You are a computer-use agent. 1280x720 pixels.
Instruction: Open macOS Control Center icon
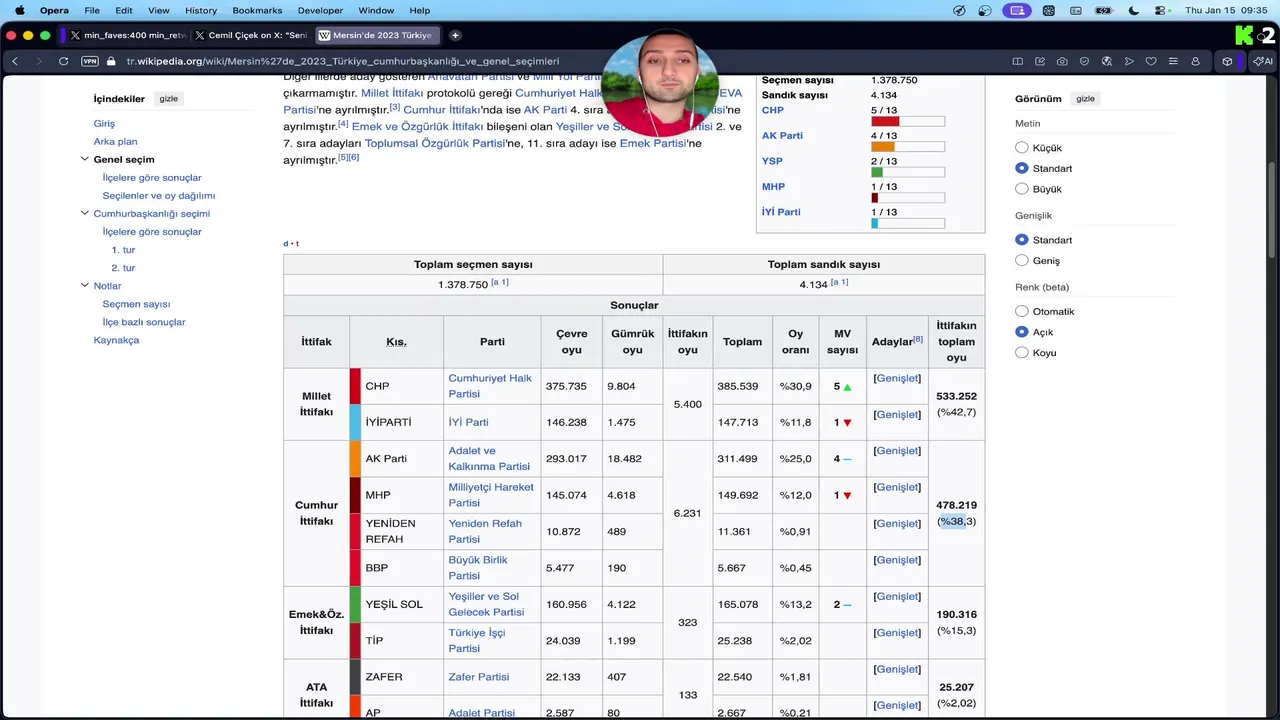coord(1161,10)
